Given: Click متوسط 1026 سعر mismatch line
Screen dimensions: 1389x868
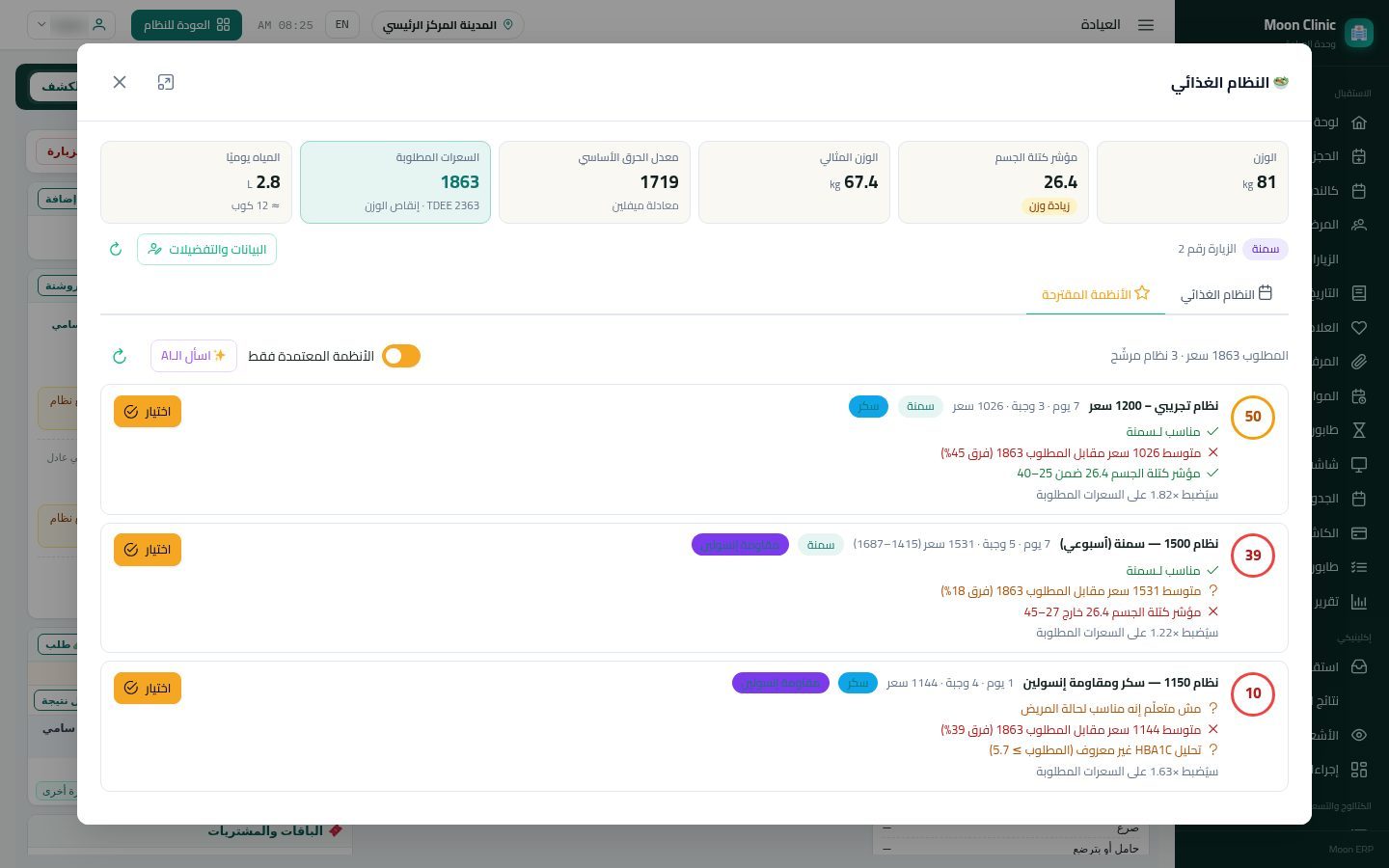Looking at the screenshot, I should [x=1079, y=452].
